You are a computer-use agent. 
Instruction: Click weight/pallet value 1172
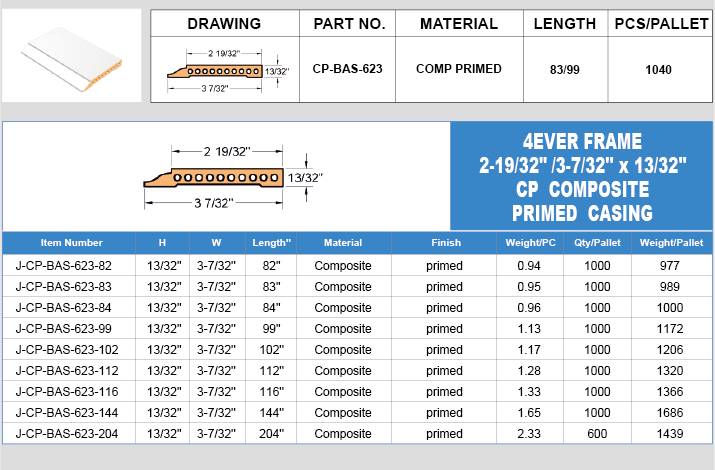point(669,328)
